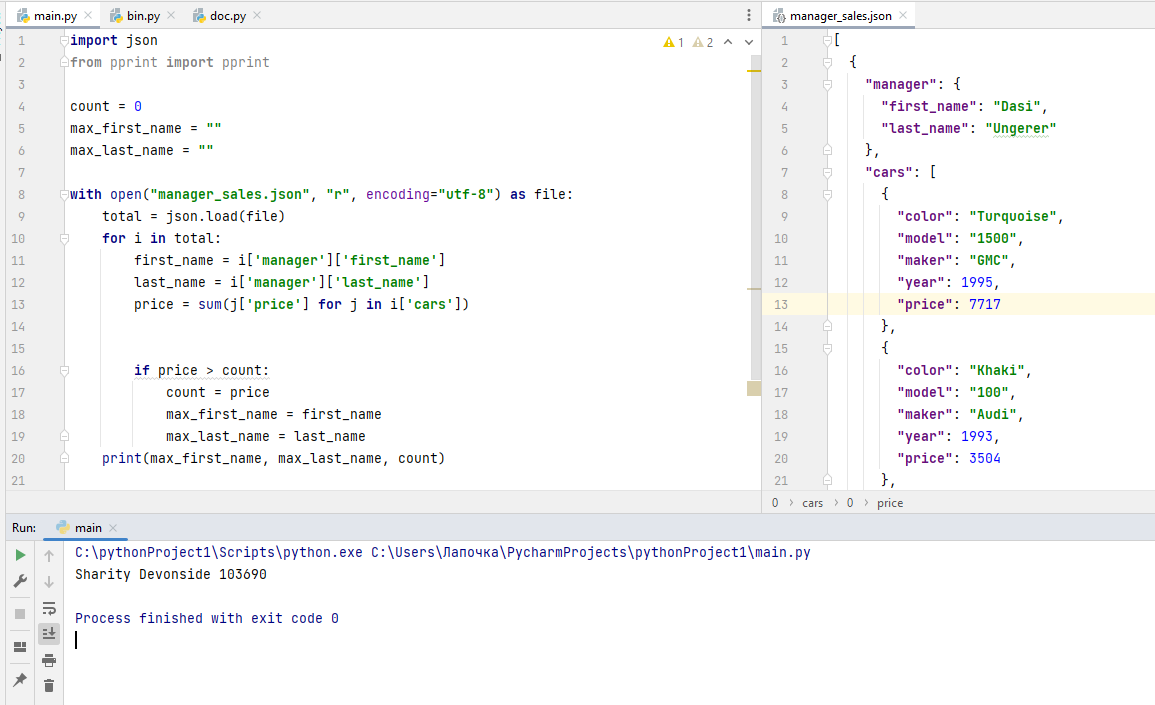Close the manager_sales.json tab
1155x705 pixels.
(x=902, y=16)
